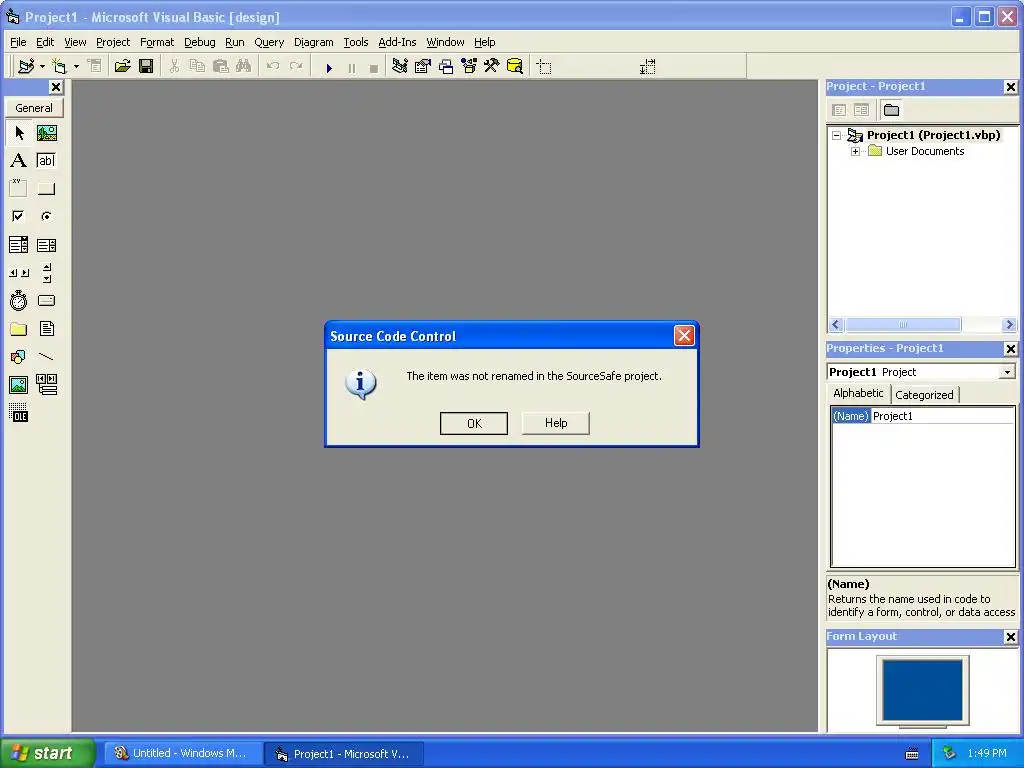Image resolution: width=1024 pixels, height=768 pixels.
Task: Click the Project panel scrollbar left arrow
Action: coord(836,325)
